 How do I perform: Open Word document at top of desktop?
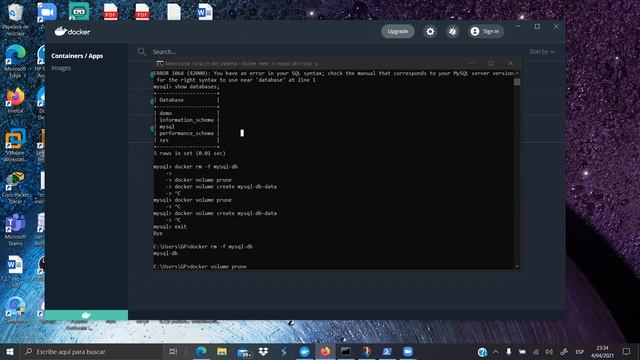click(205, 12)
